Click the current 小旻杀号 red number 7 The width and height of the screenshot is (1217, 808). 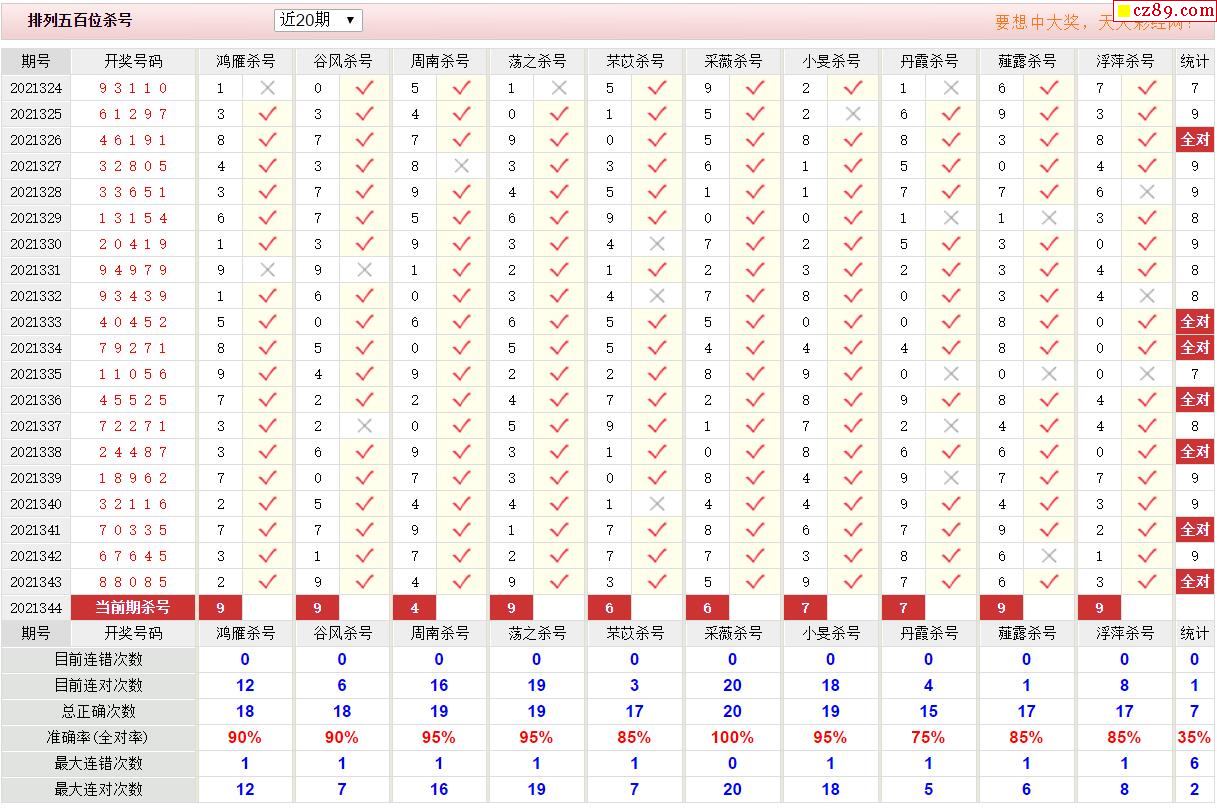pyautogui.click(x=805, y=608)
